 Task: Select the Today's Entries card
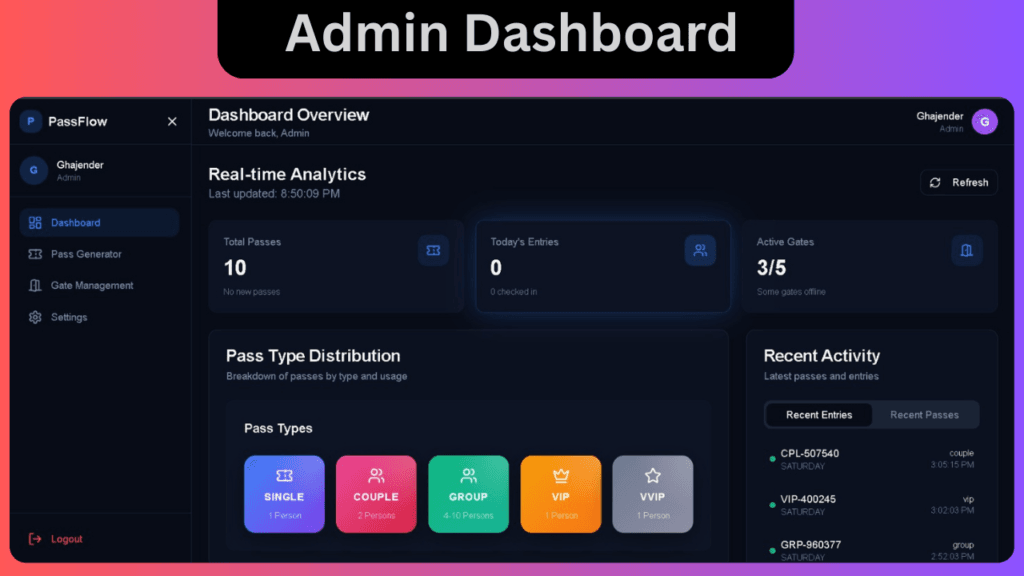pyautogui.click(x=603, y=266)
